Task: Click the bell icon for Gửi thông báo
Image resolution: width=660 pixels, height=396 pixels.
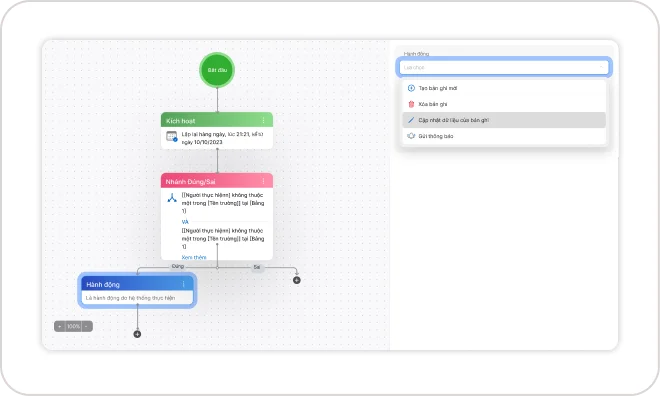Action: coord(411,136)
